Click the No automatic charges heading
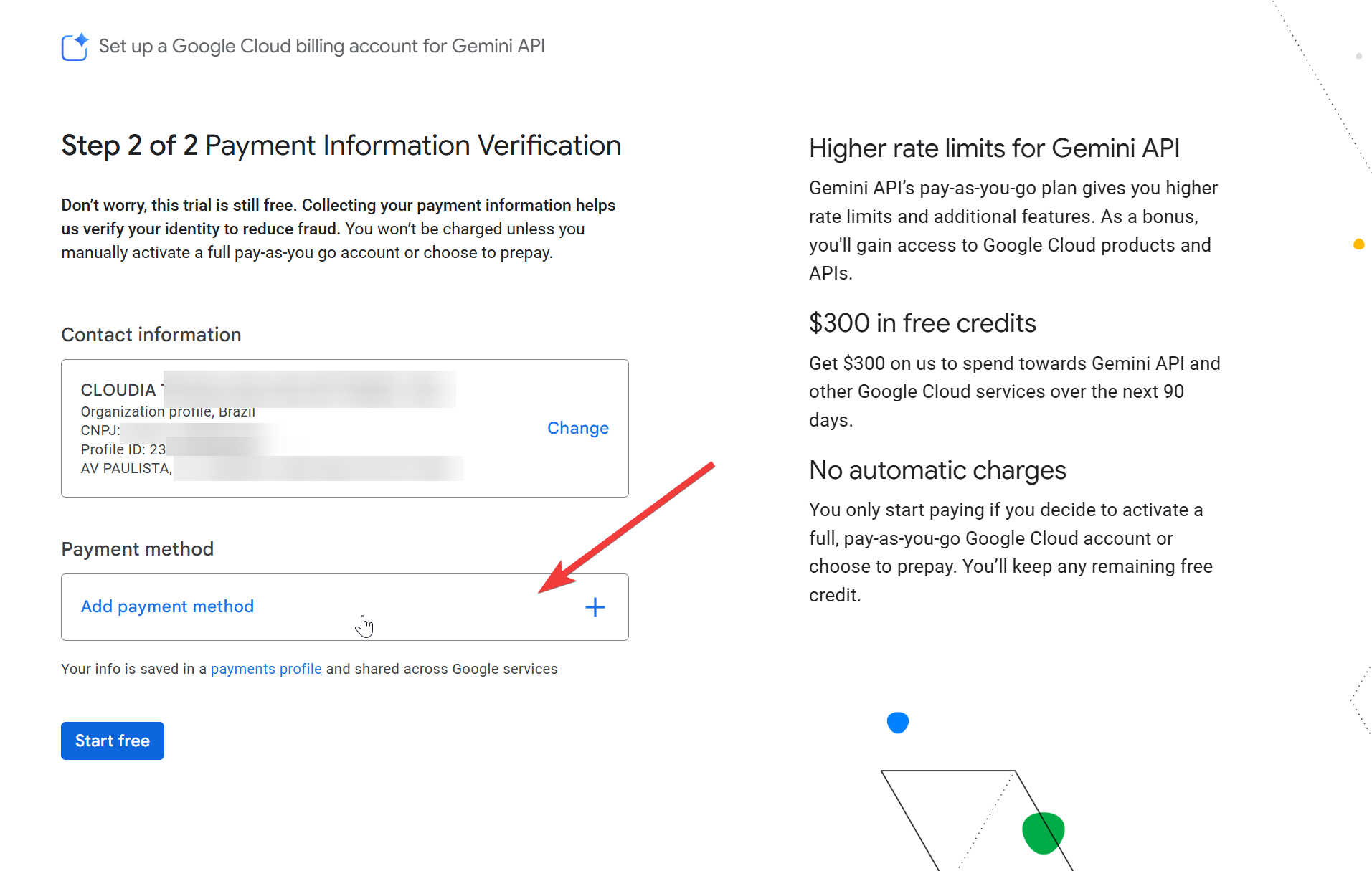1372x871 pixels. 937,470
